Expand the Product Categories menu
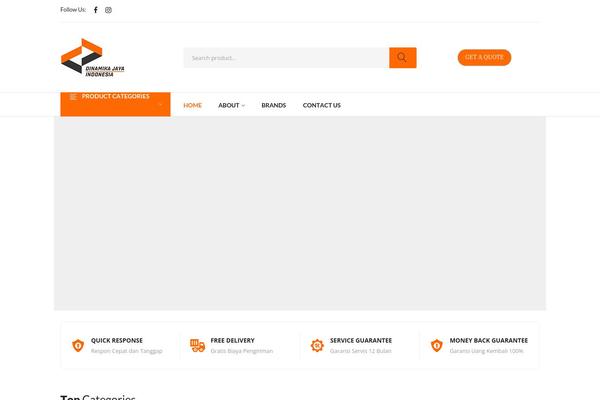600x400 pixels. [x=116, y=104]
